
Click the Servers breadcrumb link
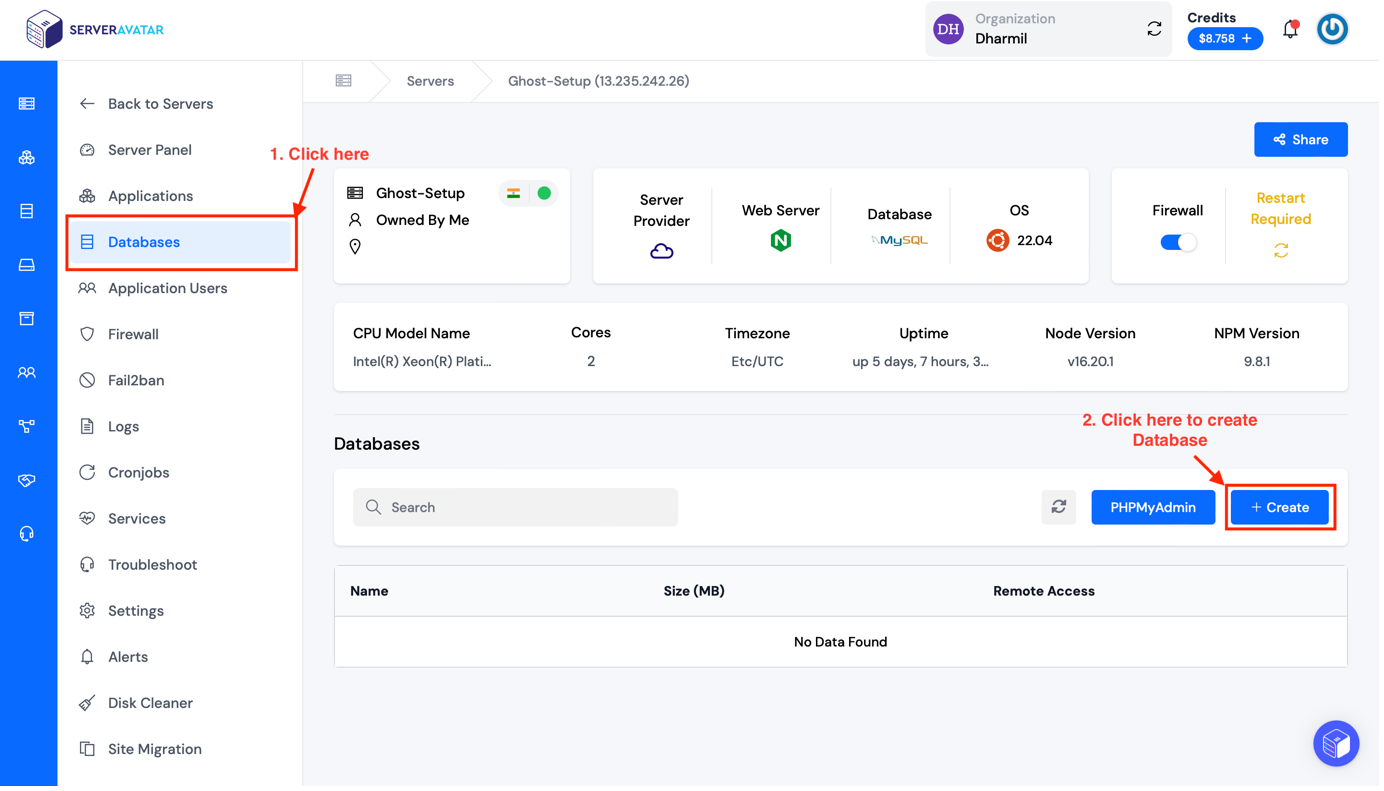point(432,81)
